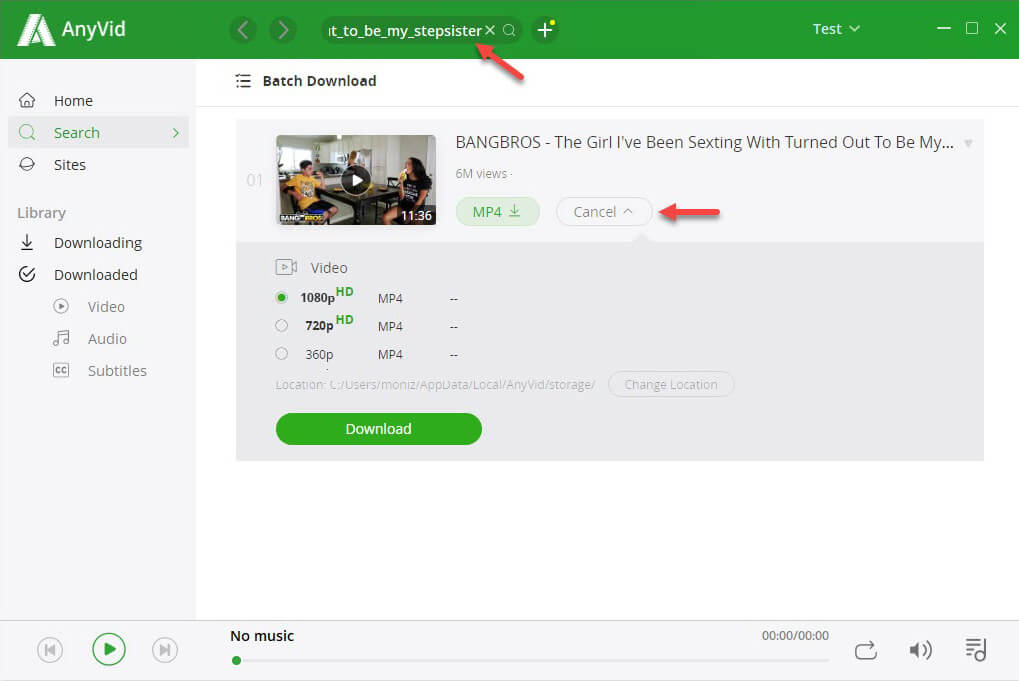Go back with the left arrow button

[x=243, y=29]
